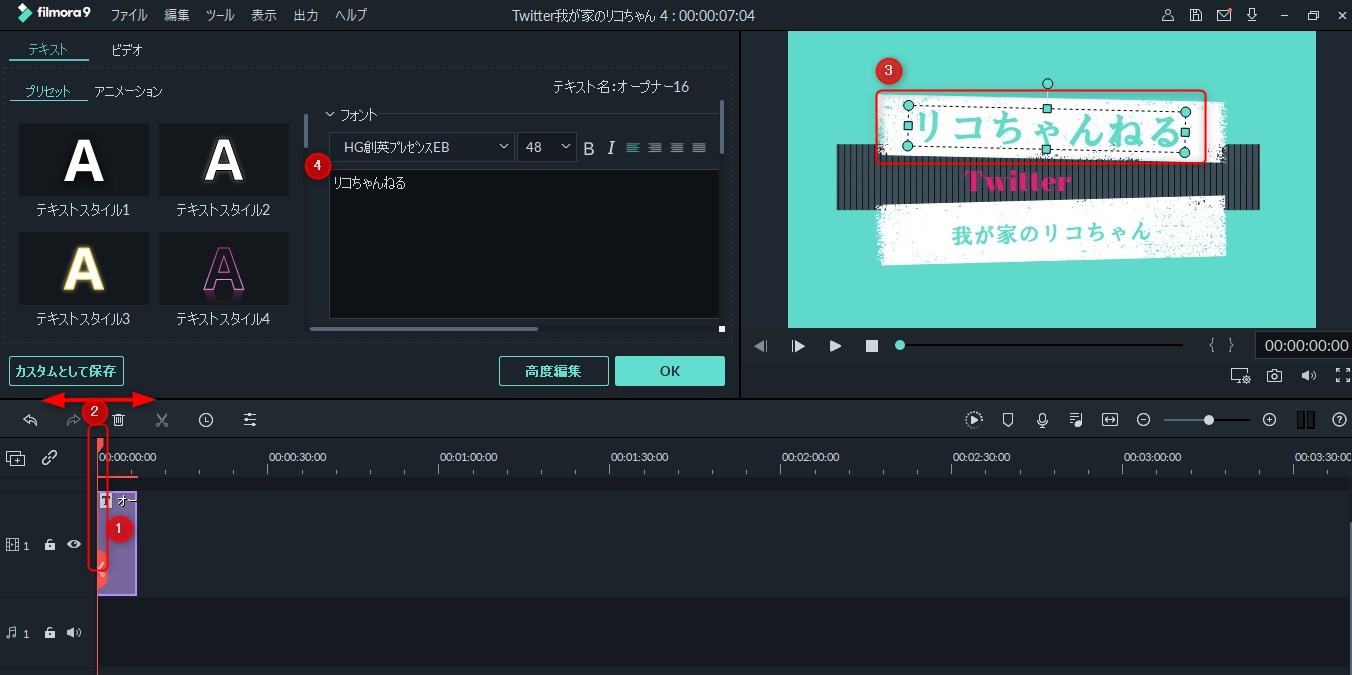Open the 編集 menu
1352x675 pixels.
tap(176, 15)
